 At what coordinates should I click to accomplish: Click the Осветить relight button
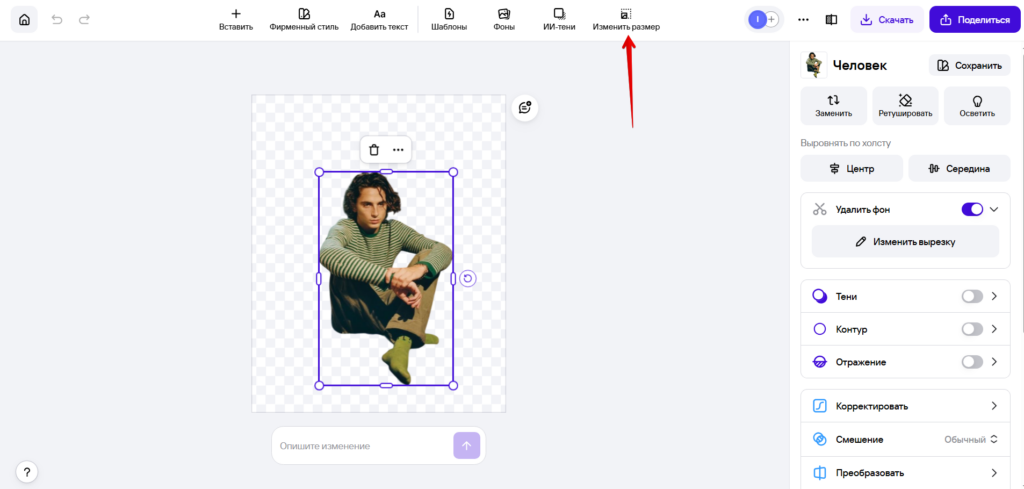(x=977, y=106)
